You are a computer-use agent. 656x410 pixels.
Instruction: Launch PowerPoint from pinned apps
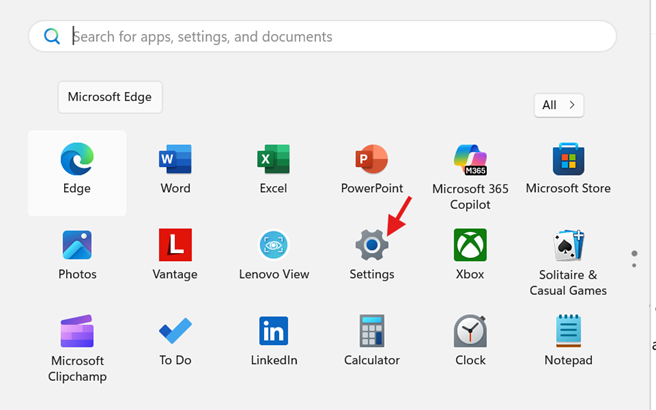click(x=371, y=160)
